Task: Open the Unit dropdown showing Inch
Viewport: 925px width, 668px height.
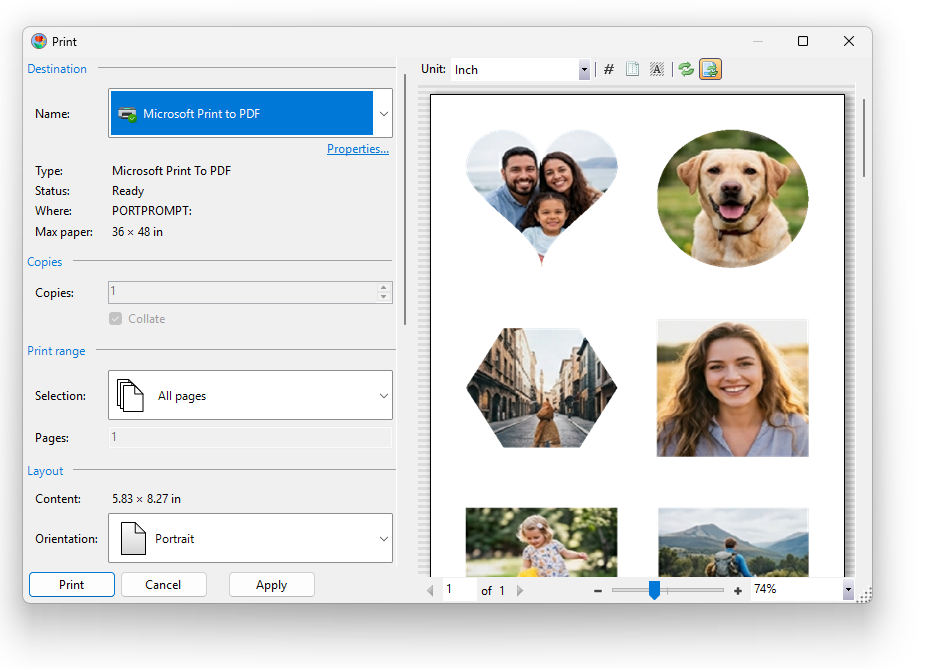Action: pyautogui.click(x=583, y=69)
